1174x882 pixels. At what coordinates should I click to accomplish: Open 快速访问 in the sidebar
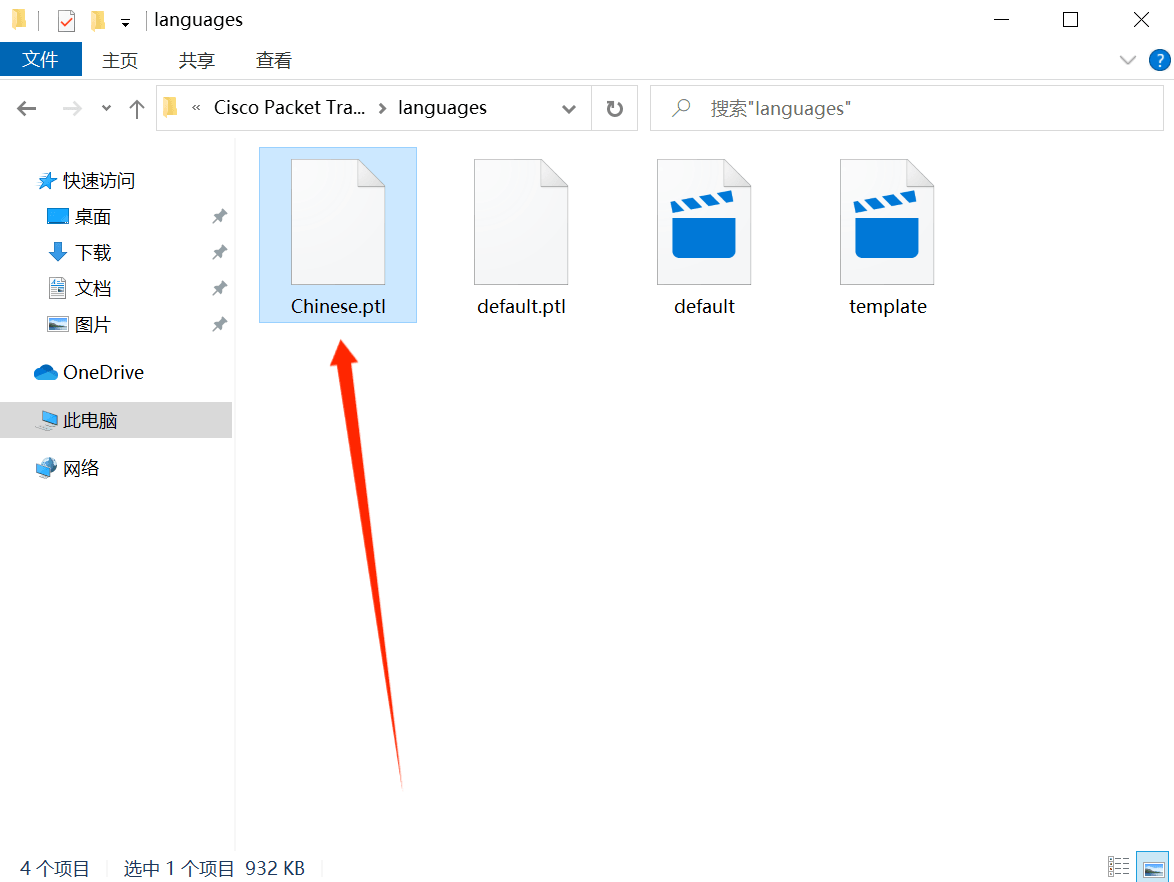pos(85,180)
